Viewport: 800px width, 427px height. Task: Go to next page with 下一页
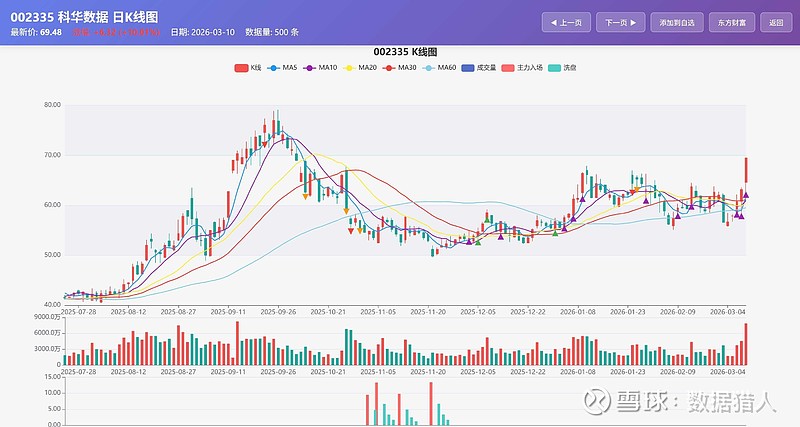point(620,22)
